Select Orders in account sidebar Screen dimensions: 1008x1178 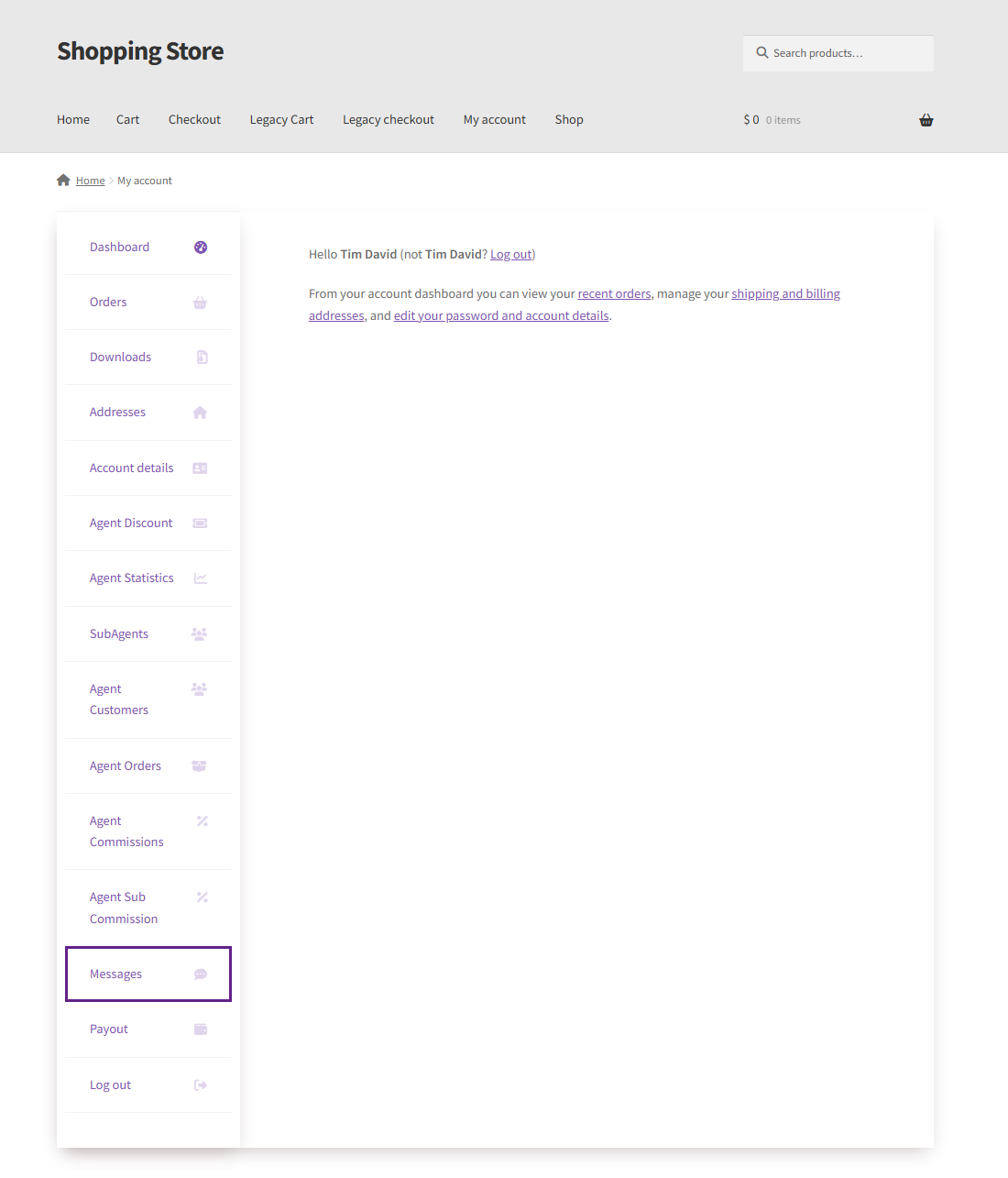pyautogui.click(x=108, y=303)
